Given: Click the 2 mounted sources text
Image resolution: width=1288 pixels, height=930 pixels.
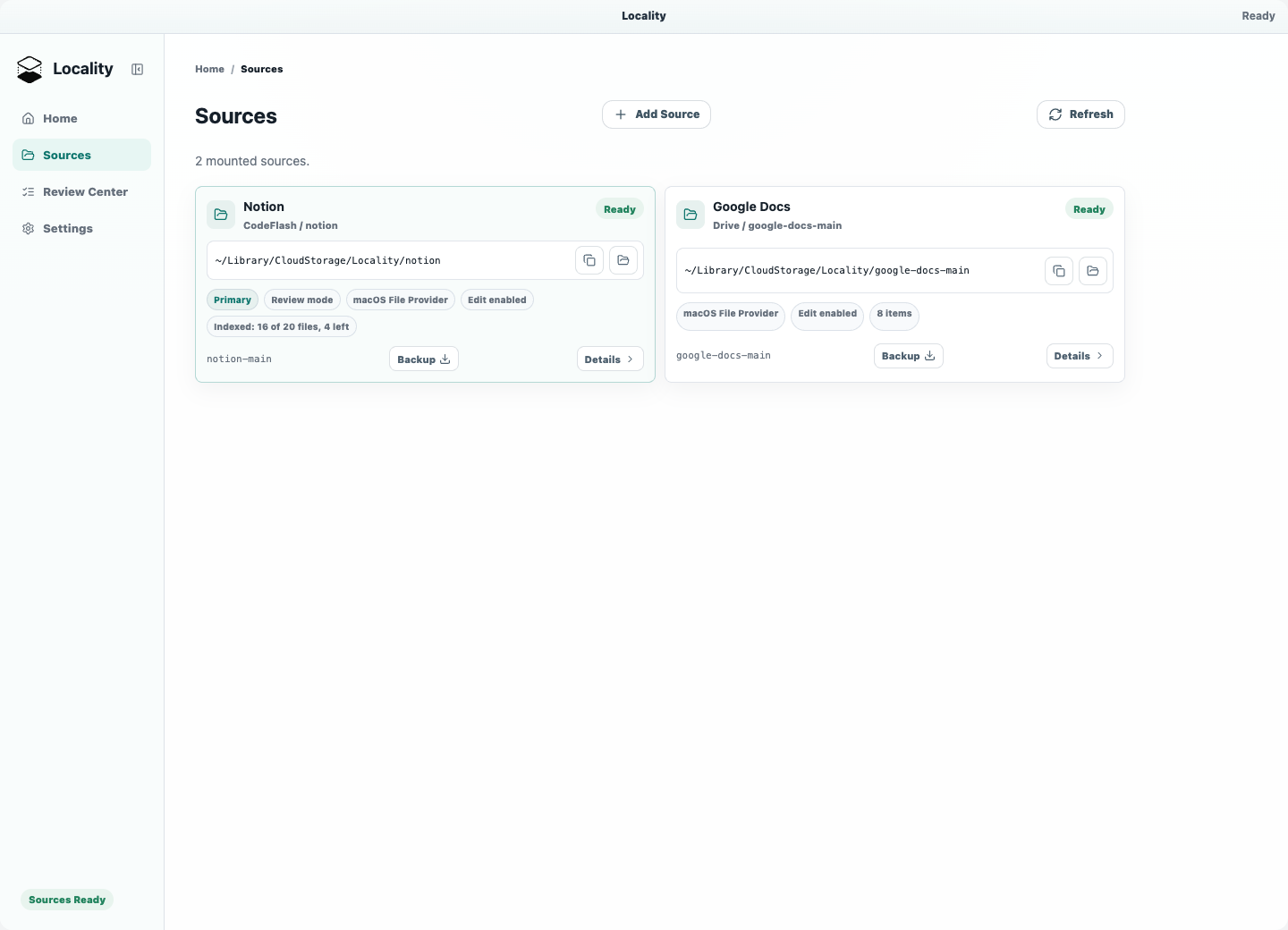Looking at the screenshot, I should [252, 161].
